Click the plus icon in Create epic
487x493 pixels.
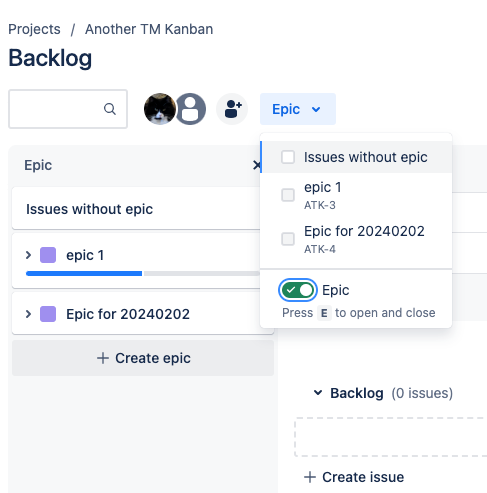tap(103, 358)
